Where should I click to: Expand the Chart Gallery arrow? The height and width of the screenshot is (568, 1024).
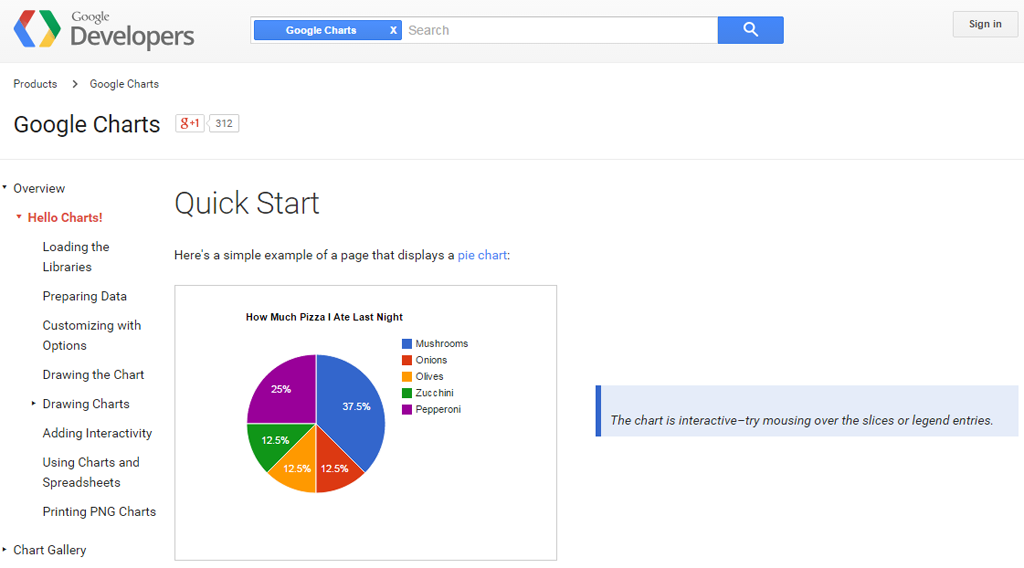pos(5,550)
